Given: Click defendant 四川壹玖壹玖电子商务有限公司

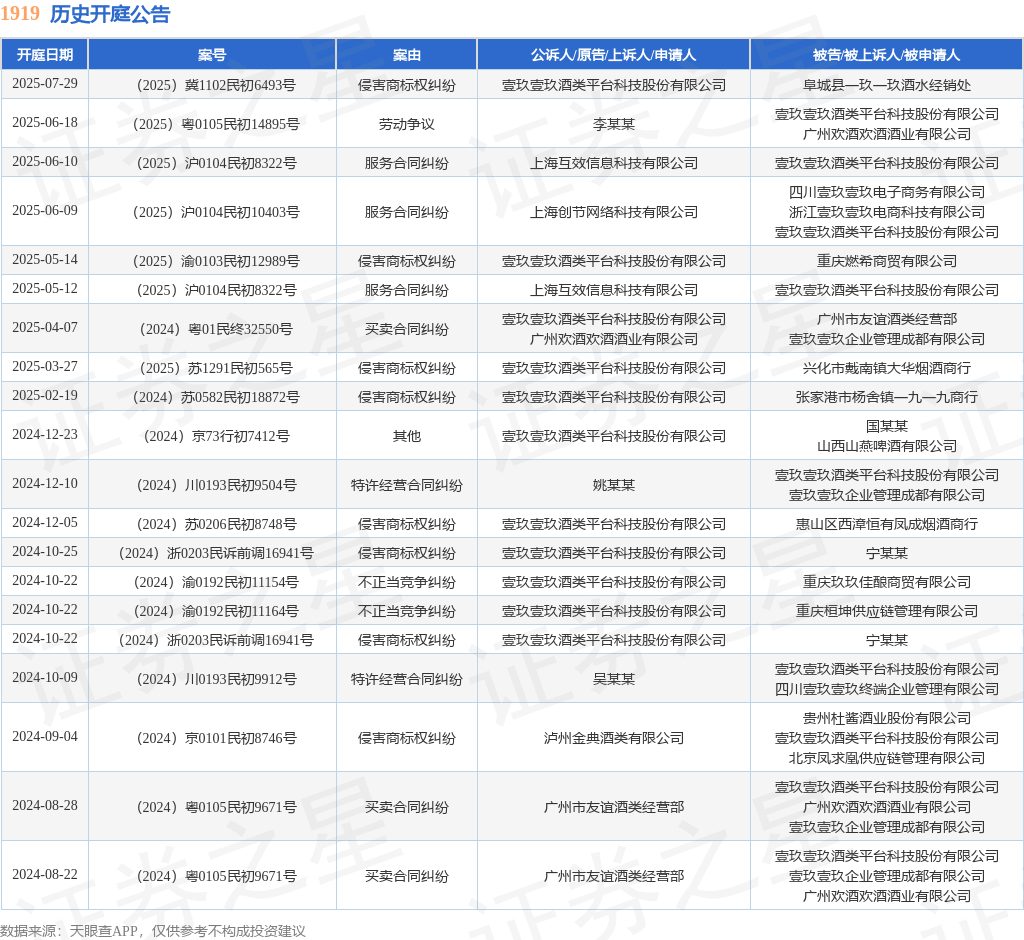Looking at the screenshot, I should pos(886,192).
